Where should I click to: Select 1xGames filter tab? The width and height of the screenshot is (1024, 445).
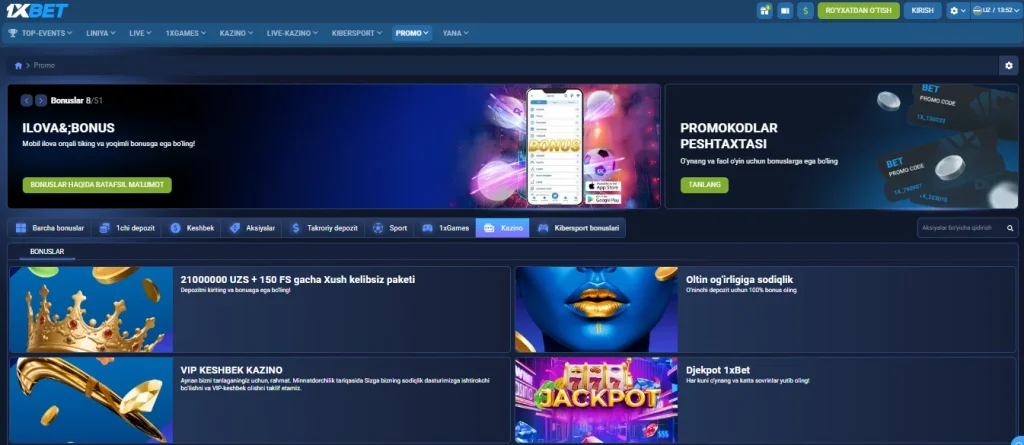tap(445, 228)
